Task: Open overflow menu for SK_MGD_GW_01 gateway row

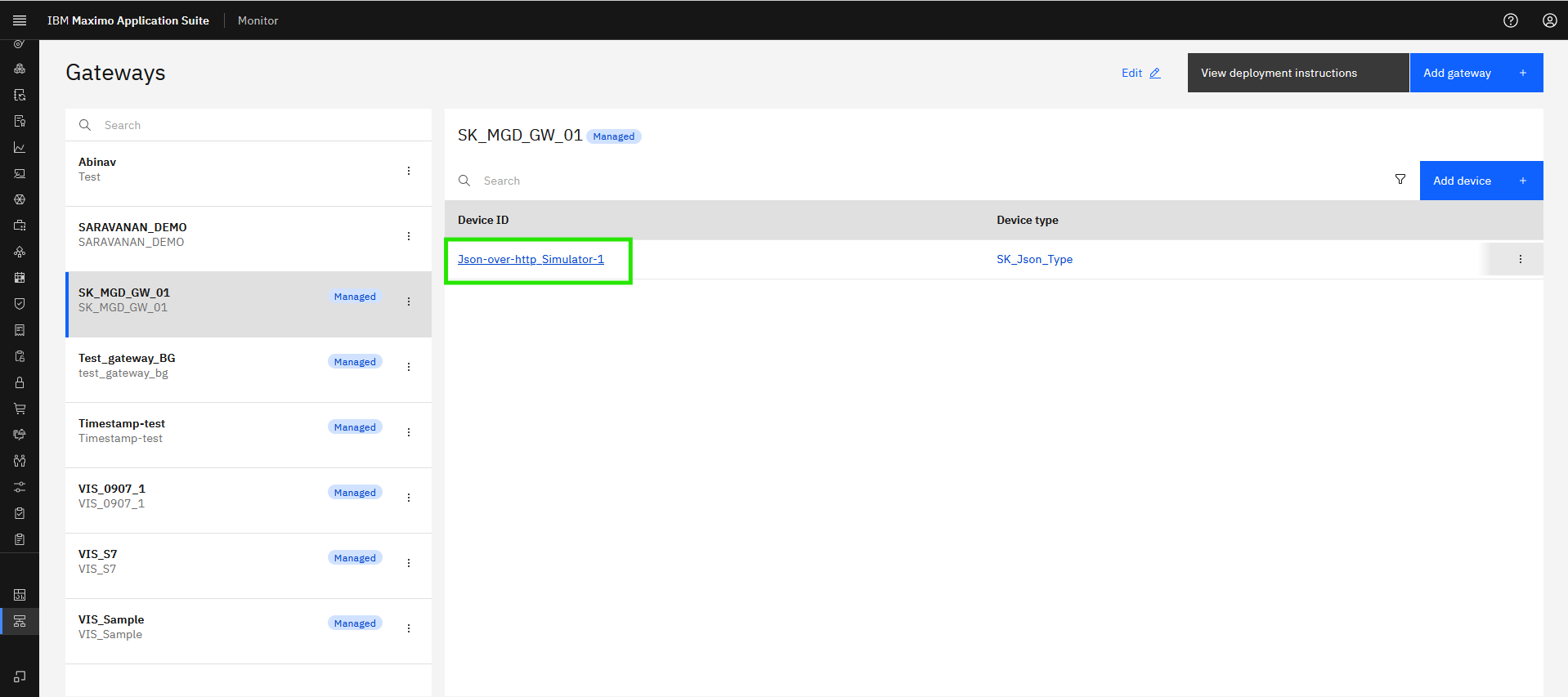Action: pyautogui.click(x=409, y=302)
